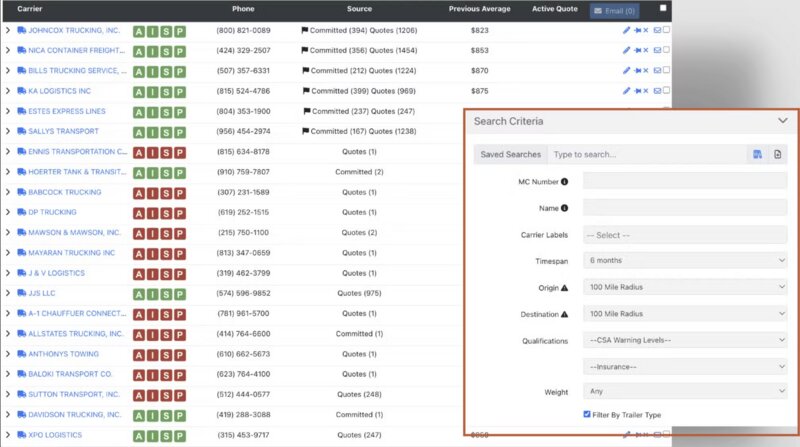Click the red P badge for BABCOCK TRUCKING
This screenshot has height=447, width=800.
click(x=180, y=193)
